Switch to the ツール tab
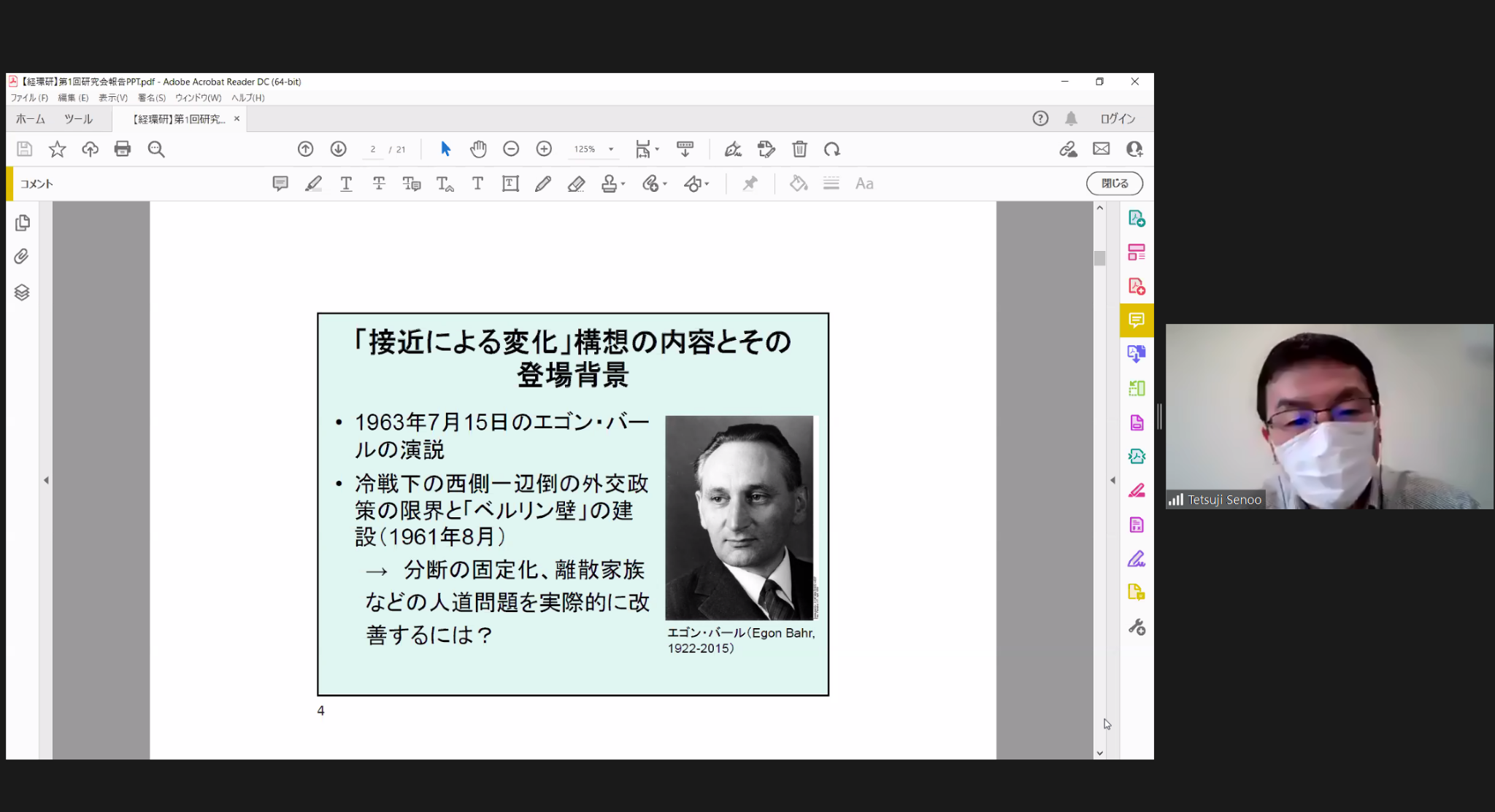The width and height of the screenshot is (1495, 812). (78, 119)
